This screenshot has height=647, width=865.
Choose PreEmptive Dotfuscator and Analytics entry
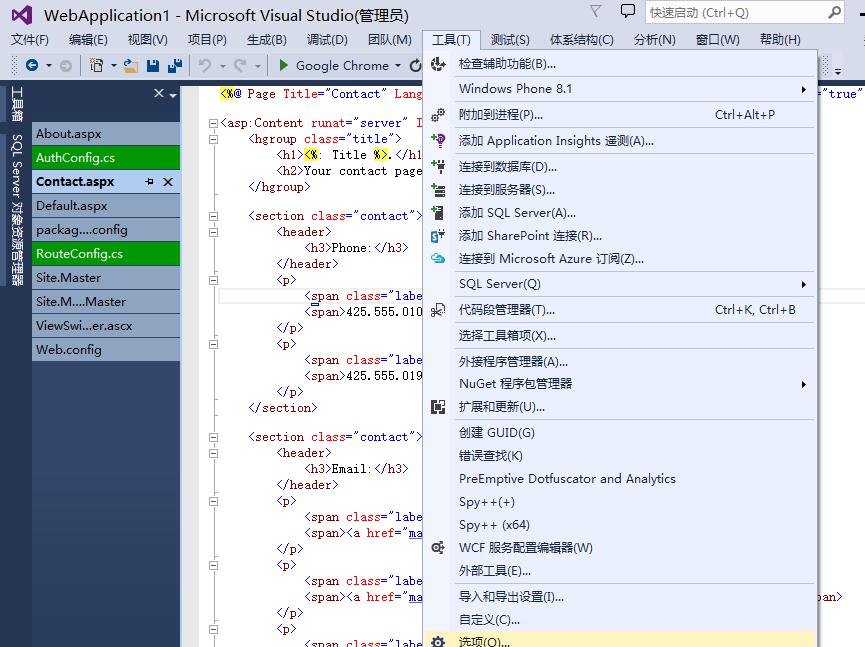[620, 479]
